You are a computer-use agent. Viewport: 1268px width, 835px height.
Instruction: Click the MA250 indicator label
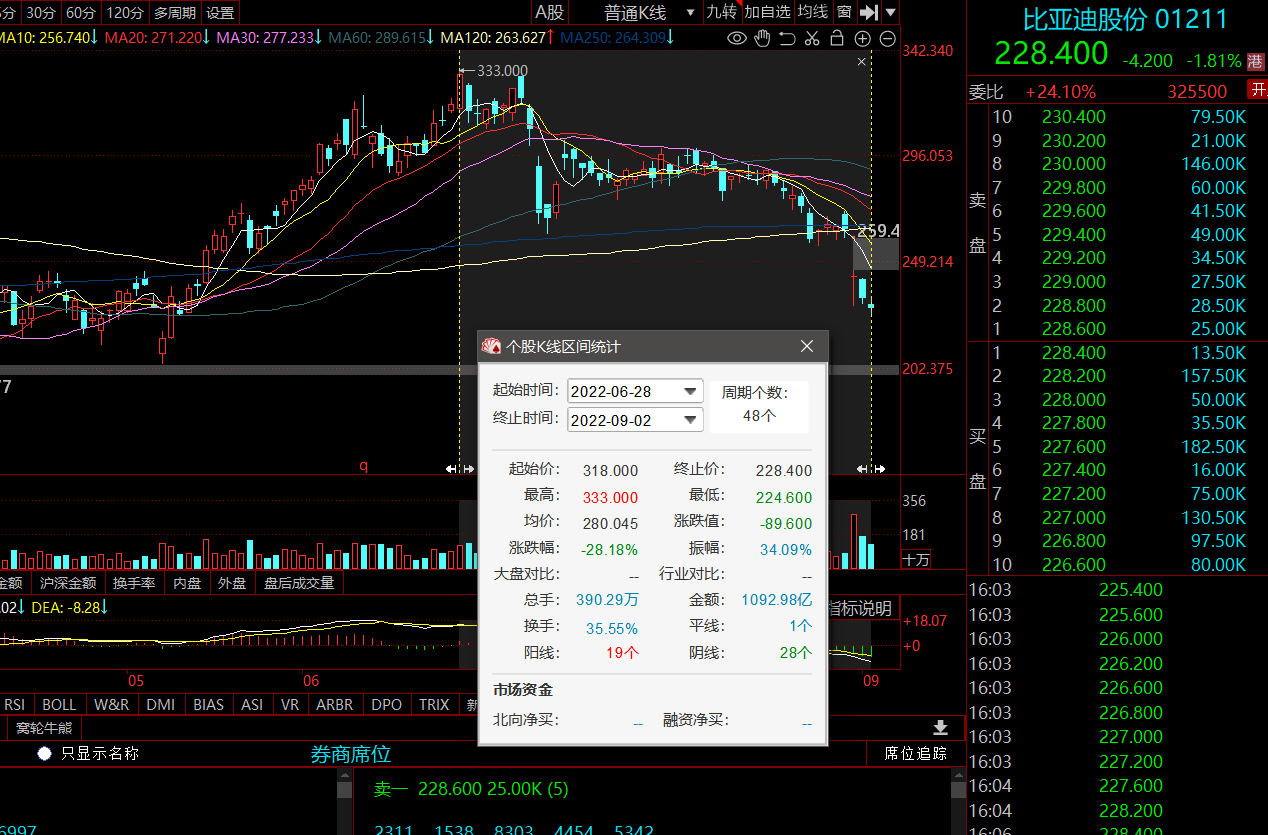click(618, 38)
